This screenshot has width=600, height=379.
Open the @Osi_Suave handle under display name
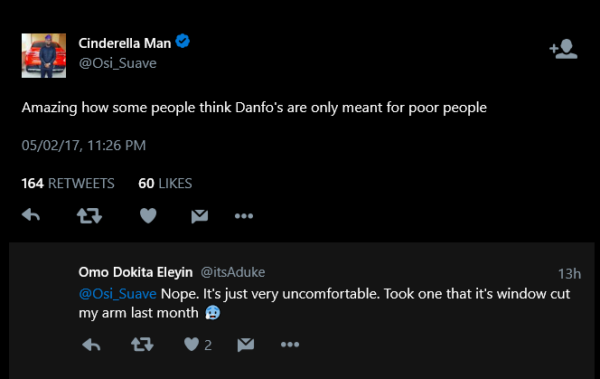click(117, 63)
